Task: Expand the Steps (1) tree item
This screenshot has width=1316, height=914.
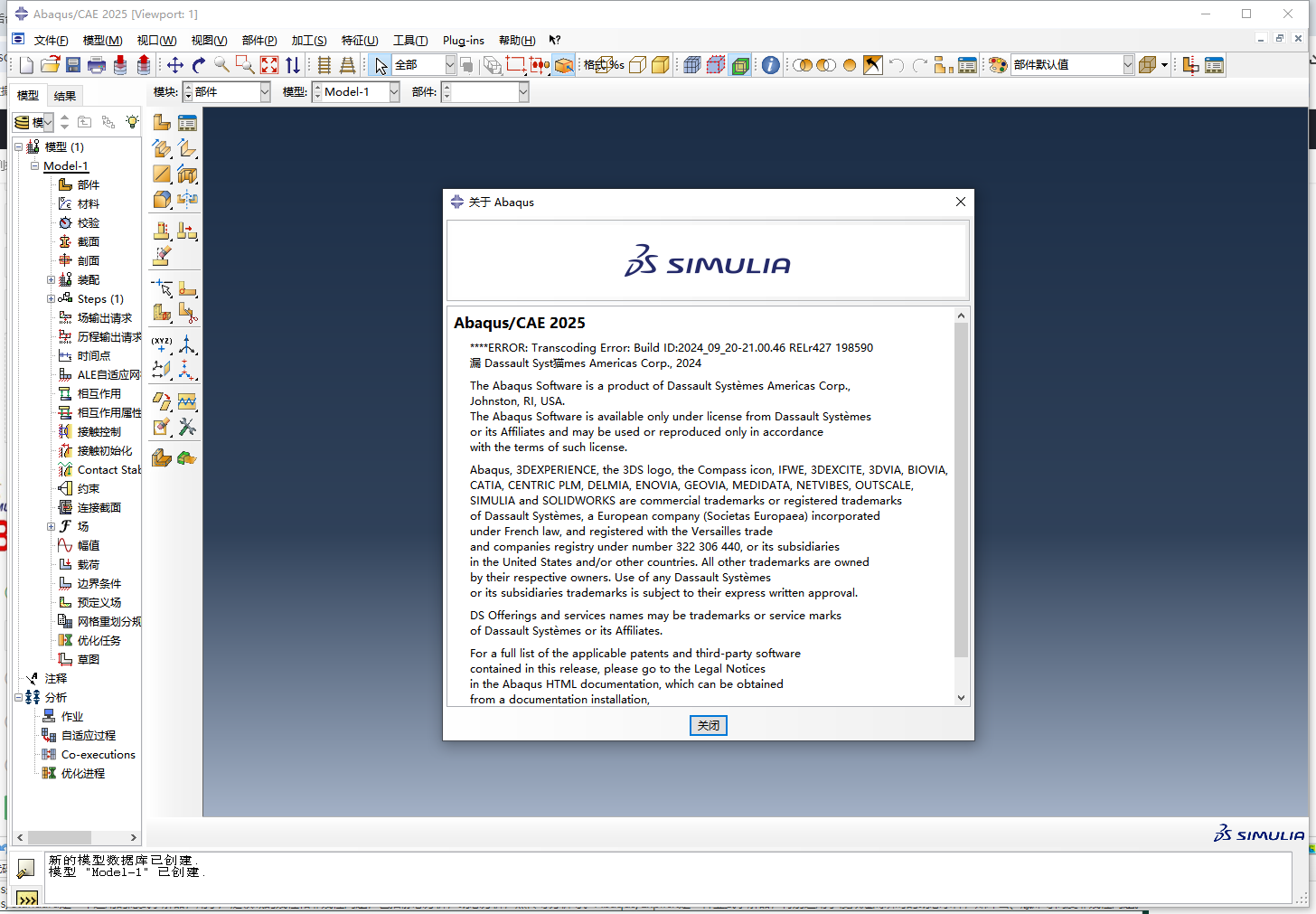Action: click(x=52, y=298)
